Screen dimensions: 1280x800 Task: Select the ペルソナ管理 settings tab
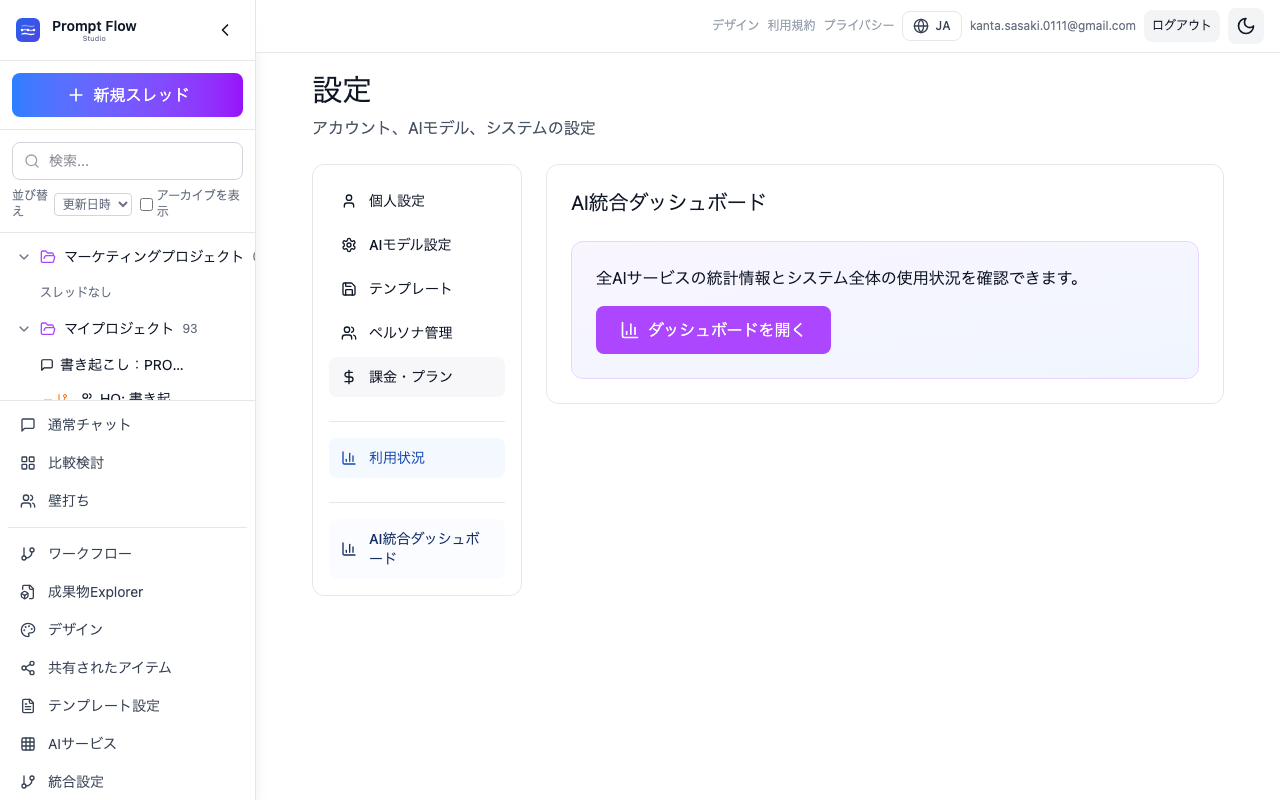click(417, 333)
